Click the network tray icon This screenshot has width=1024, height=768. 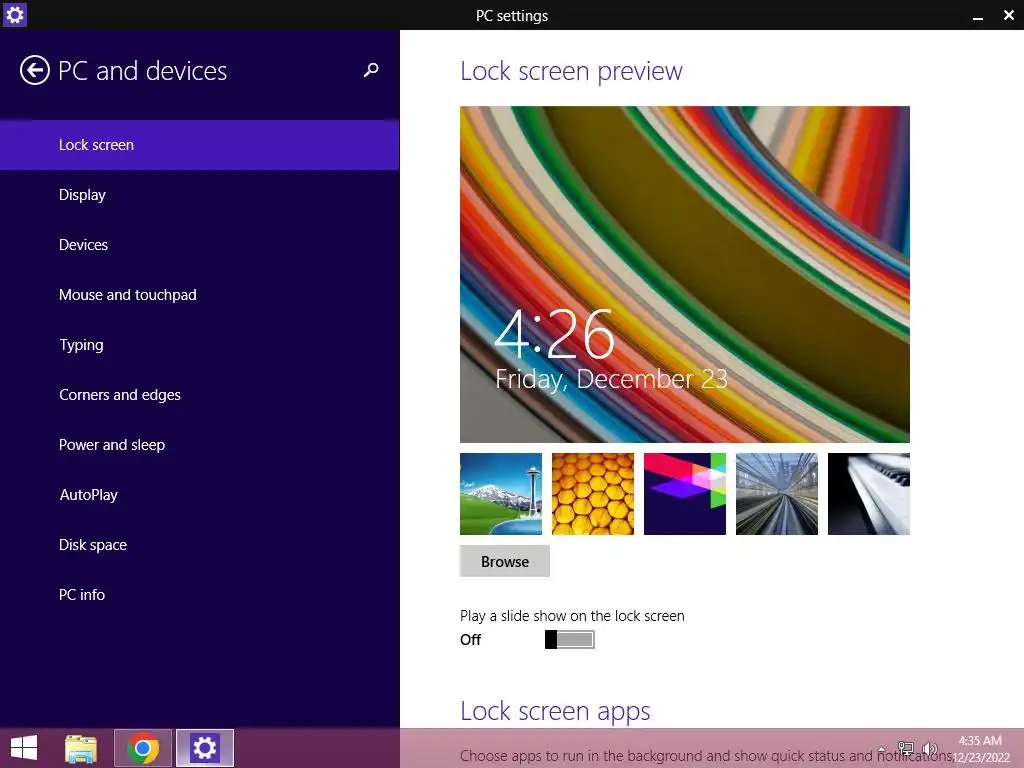[x=906, y=749]
